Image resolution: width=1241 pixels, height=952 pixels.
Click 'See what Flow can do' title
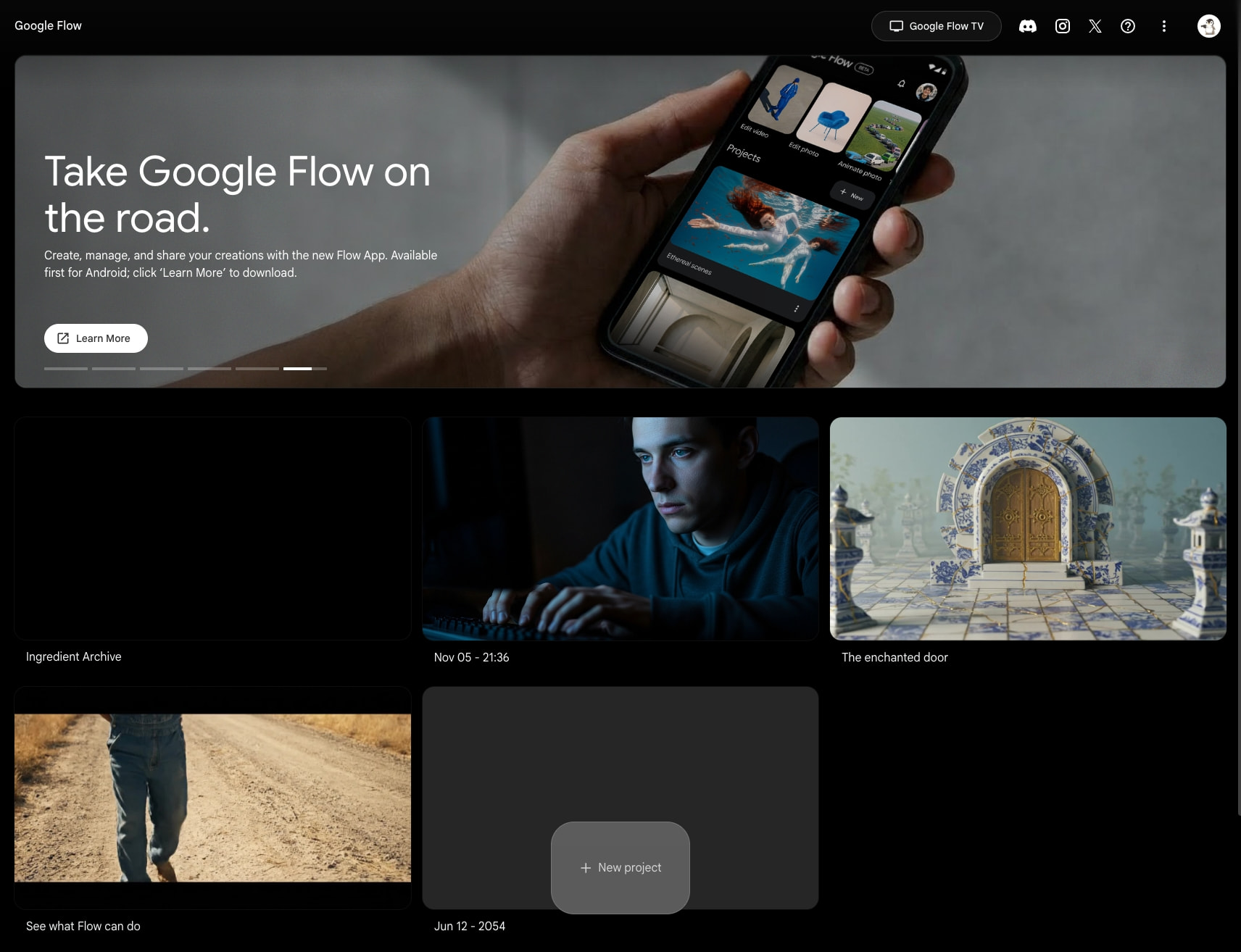click(83, 926)
